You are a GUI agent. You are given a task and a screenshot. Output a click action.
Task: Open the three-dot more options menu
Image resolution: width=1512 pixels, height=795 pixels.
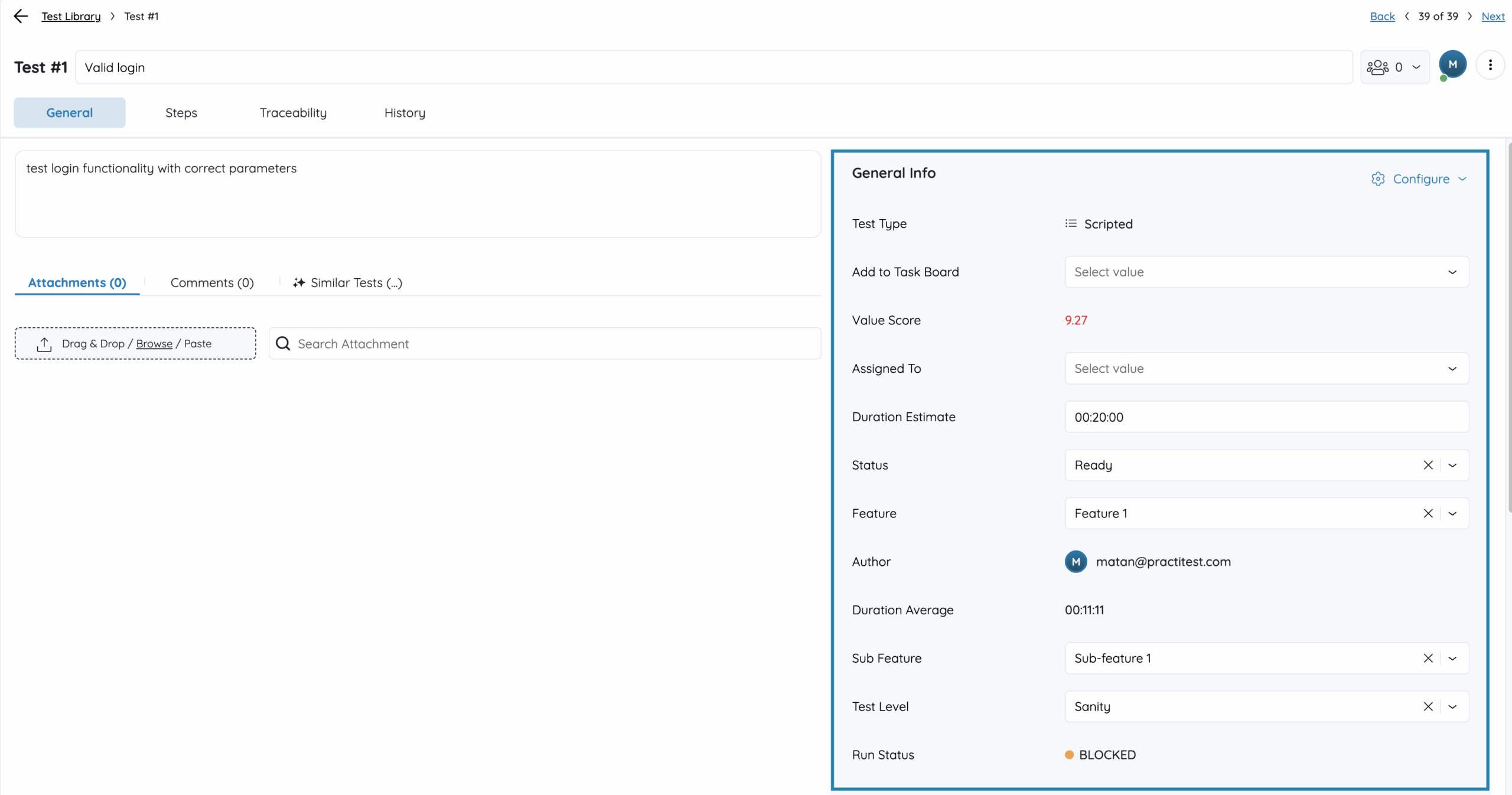tap(1490, 65)
